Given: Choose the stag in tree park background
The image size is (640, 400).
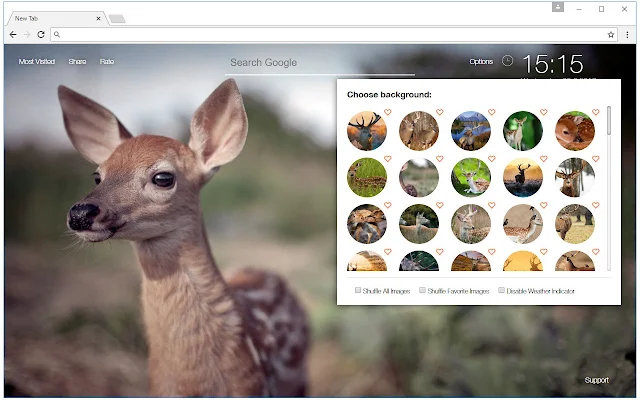Looking at the screenshot, I should [575, 224].
